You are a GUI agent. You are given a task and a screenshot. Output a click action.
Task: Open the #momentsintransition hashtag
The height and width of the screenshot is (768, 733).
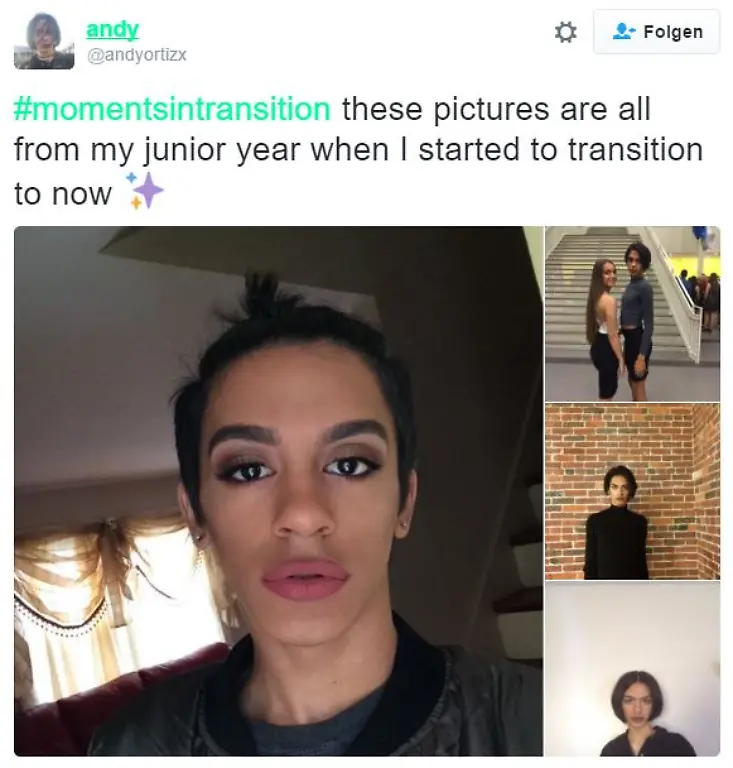coord(172,109)
